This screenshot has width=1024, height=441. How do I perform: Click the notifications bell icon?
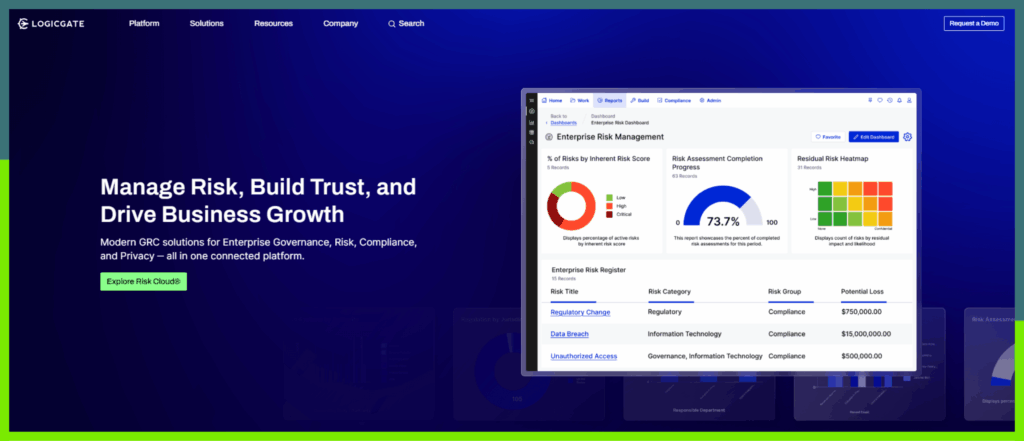899,101
